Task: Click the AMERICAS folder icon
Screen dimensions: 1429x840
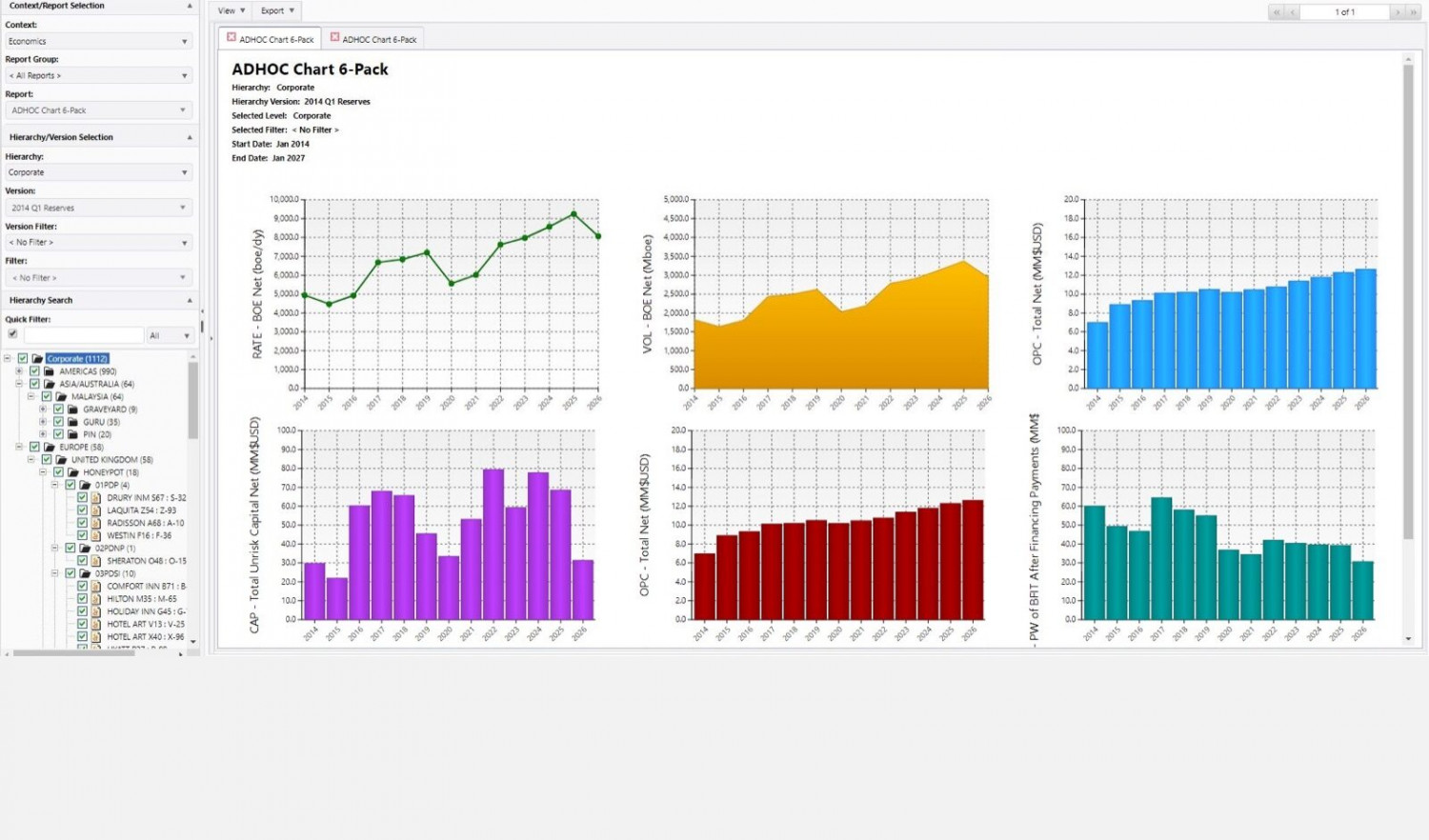Action: [49, 371]
